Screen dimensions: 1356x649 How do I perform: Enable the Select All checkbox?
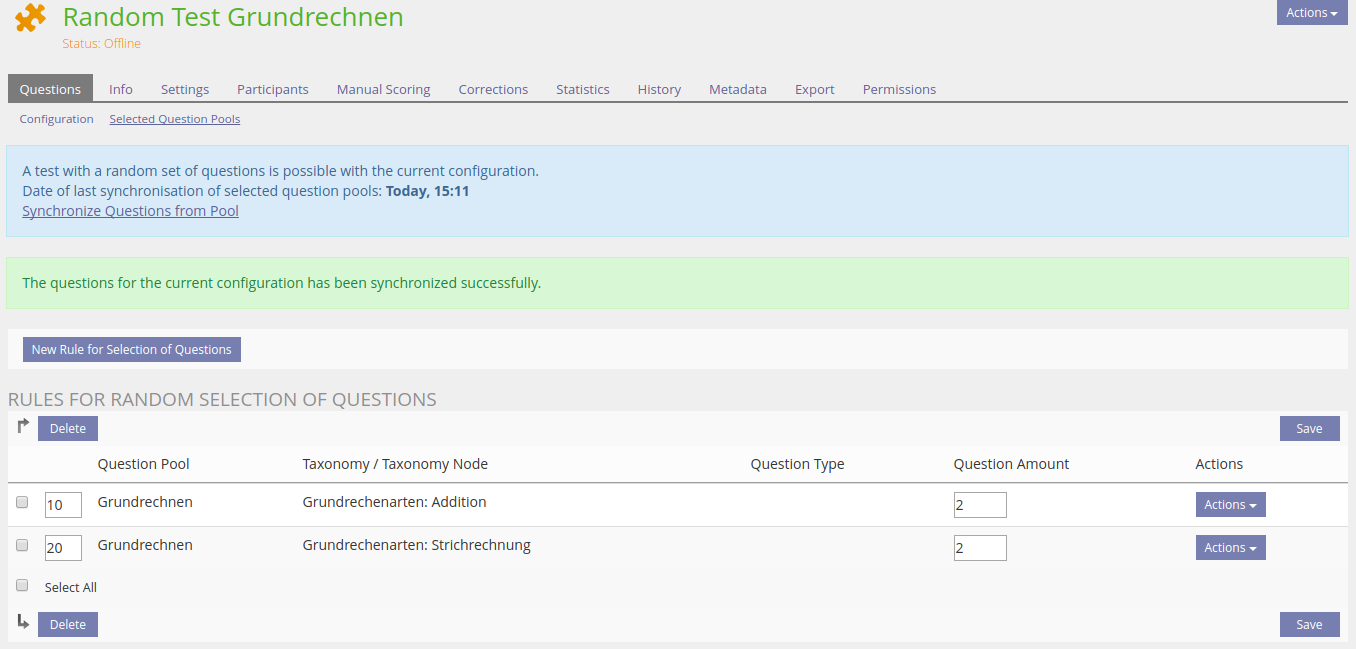22,586
